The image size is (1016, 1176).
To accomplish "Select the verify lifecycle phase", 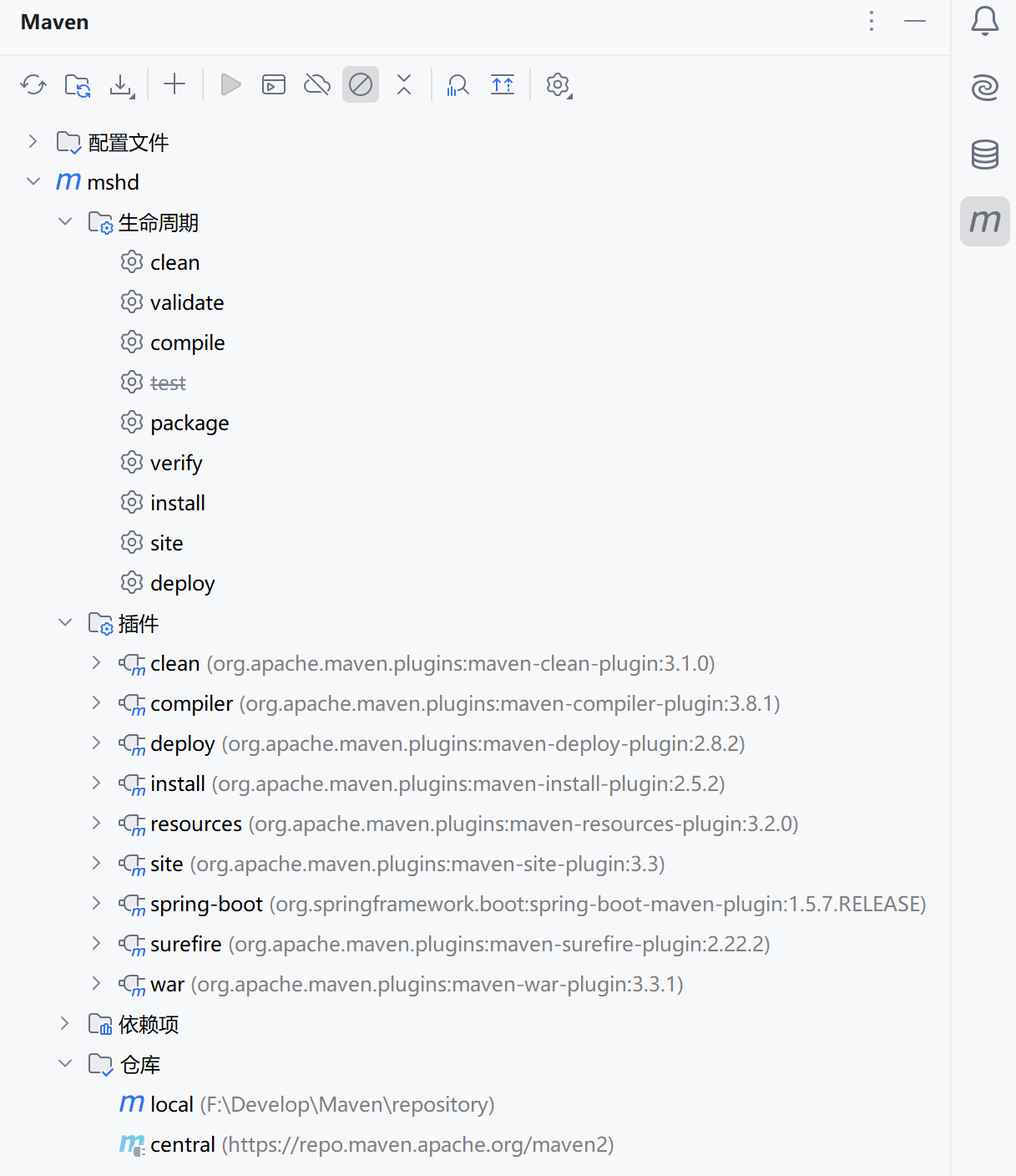I will tap(161, 463).
